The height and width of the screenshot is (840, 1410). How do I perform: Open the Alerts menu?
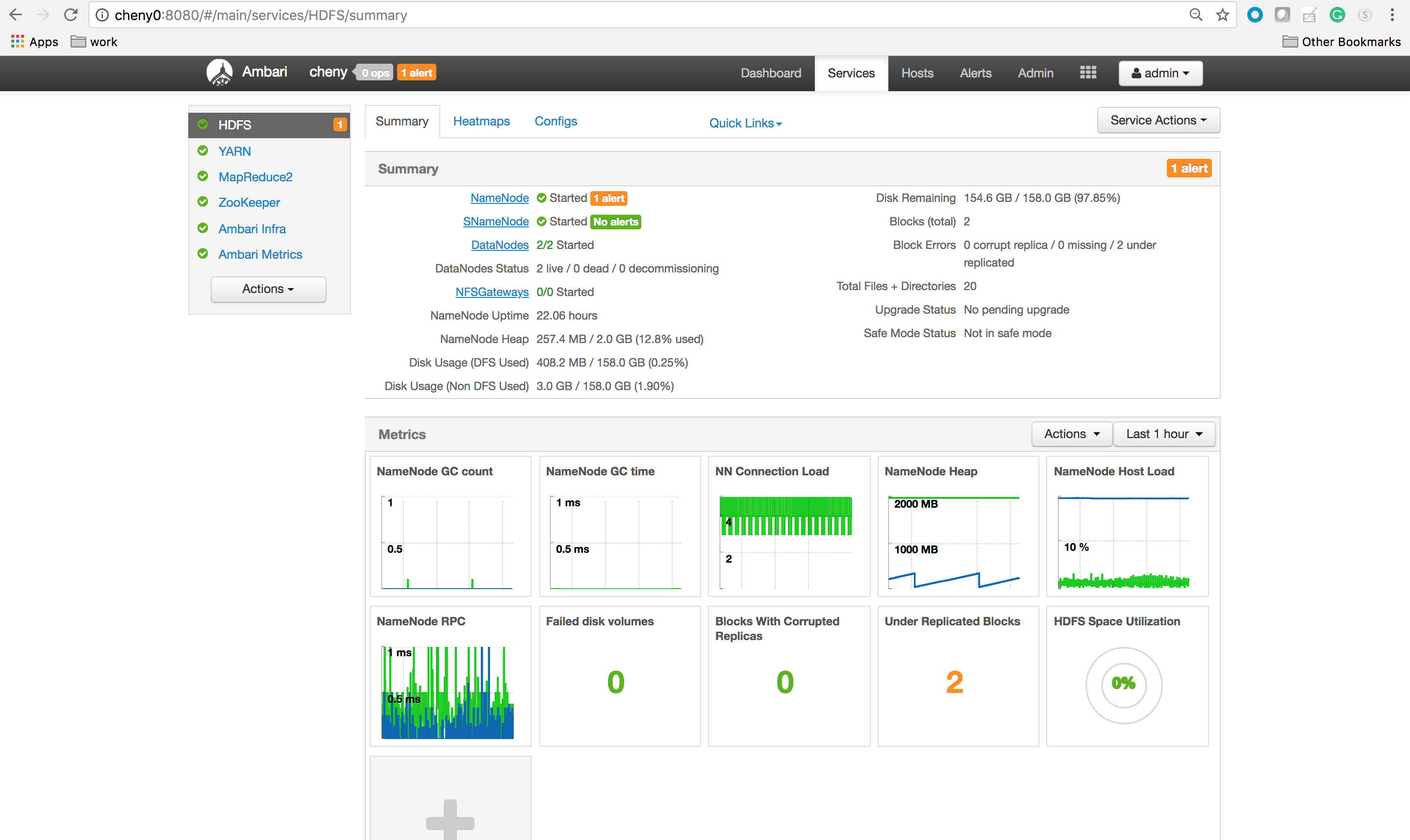pyautogui.click(x=975, y=73)
